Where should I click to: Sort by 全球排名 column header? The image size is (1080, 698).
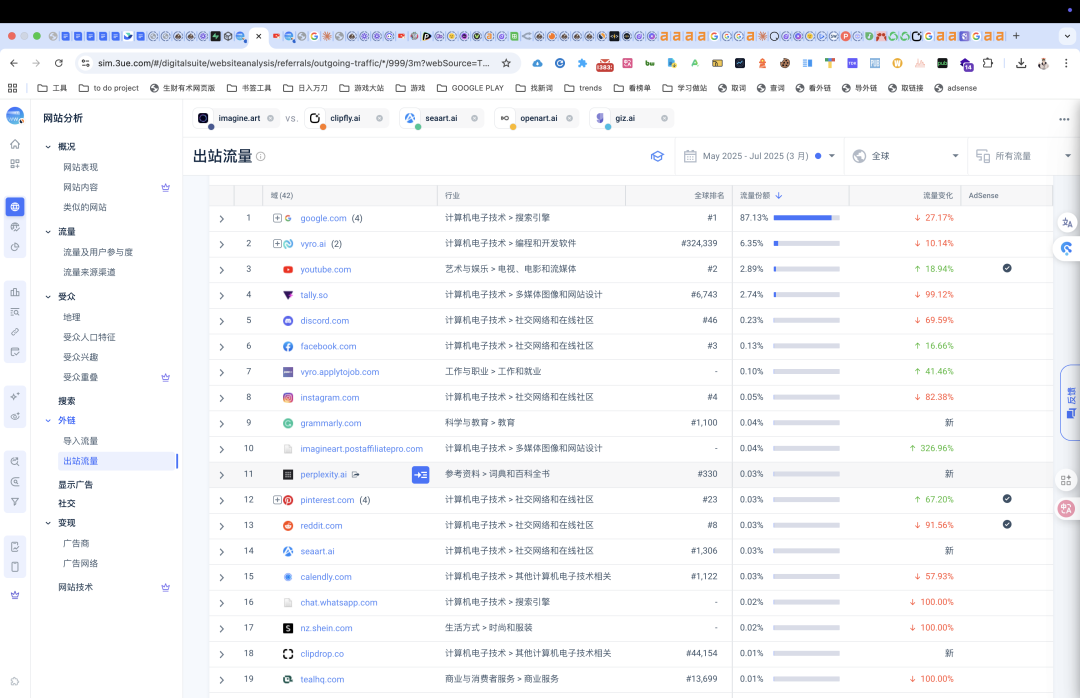coord(709,196)
